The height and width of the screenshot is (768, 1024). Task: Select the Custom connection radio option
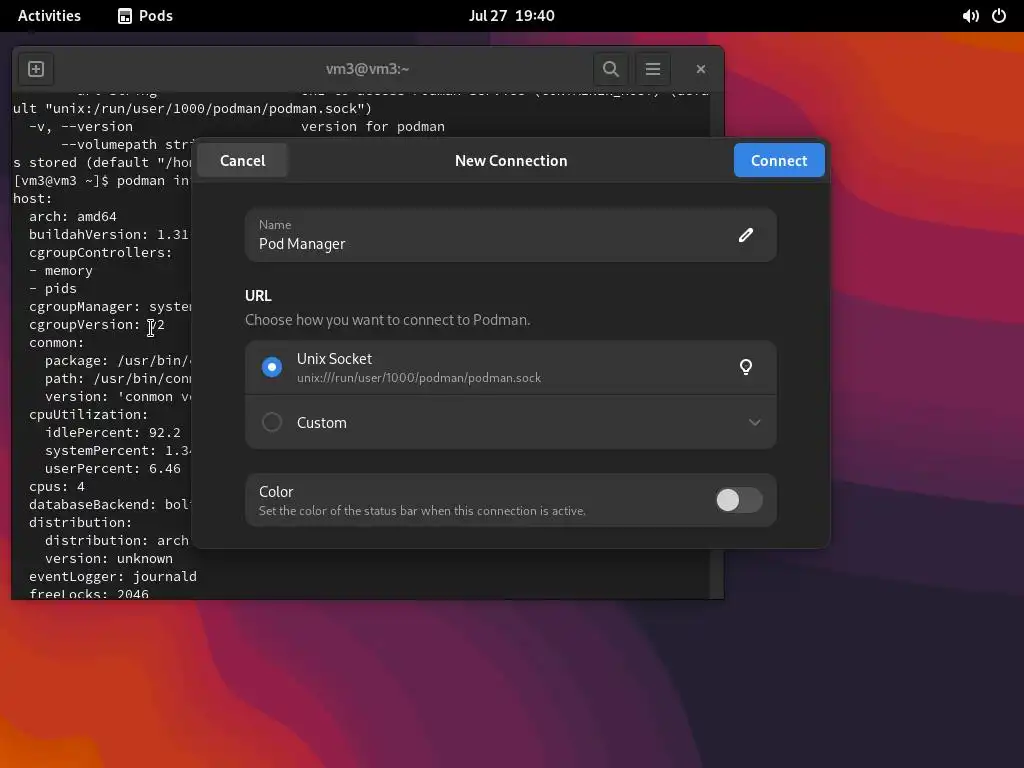272,422
